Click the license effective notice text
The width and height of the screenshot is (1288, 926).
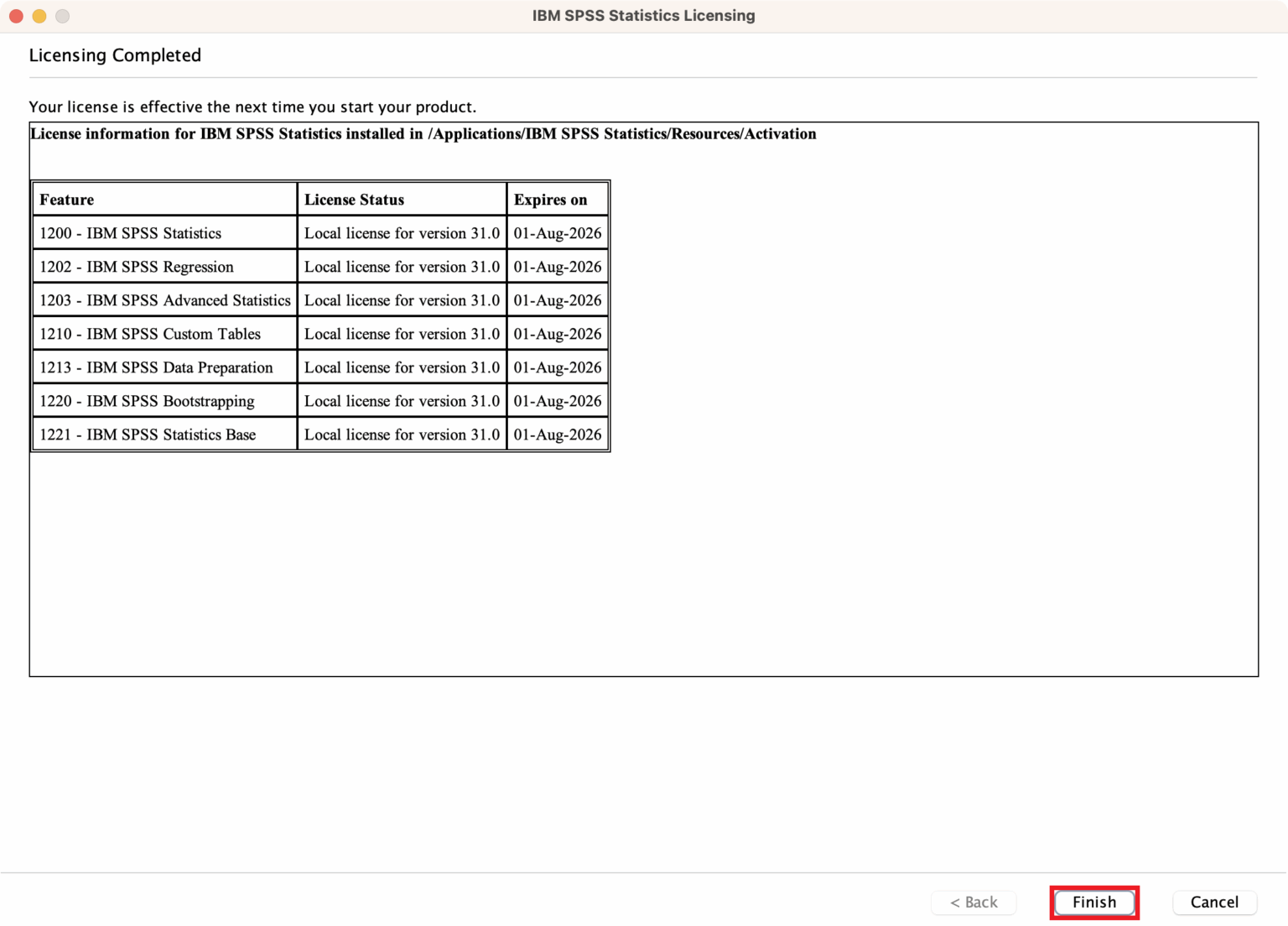coord(252,107)
